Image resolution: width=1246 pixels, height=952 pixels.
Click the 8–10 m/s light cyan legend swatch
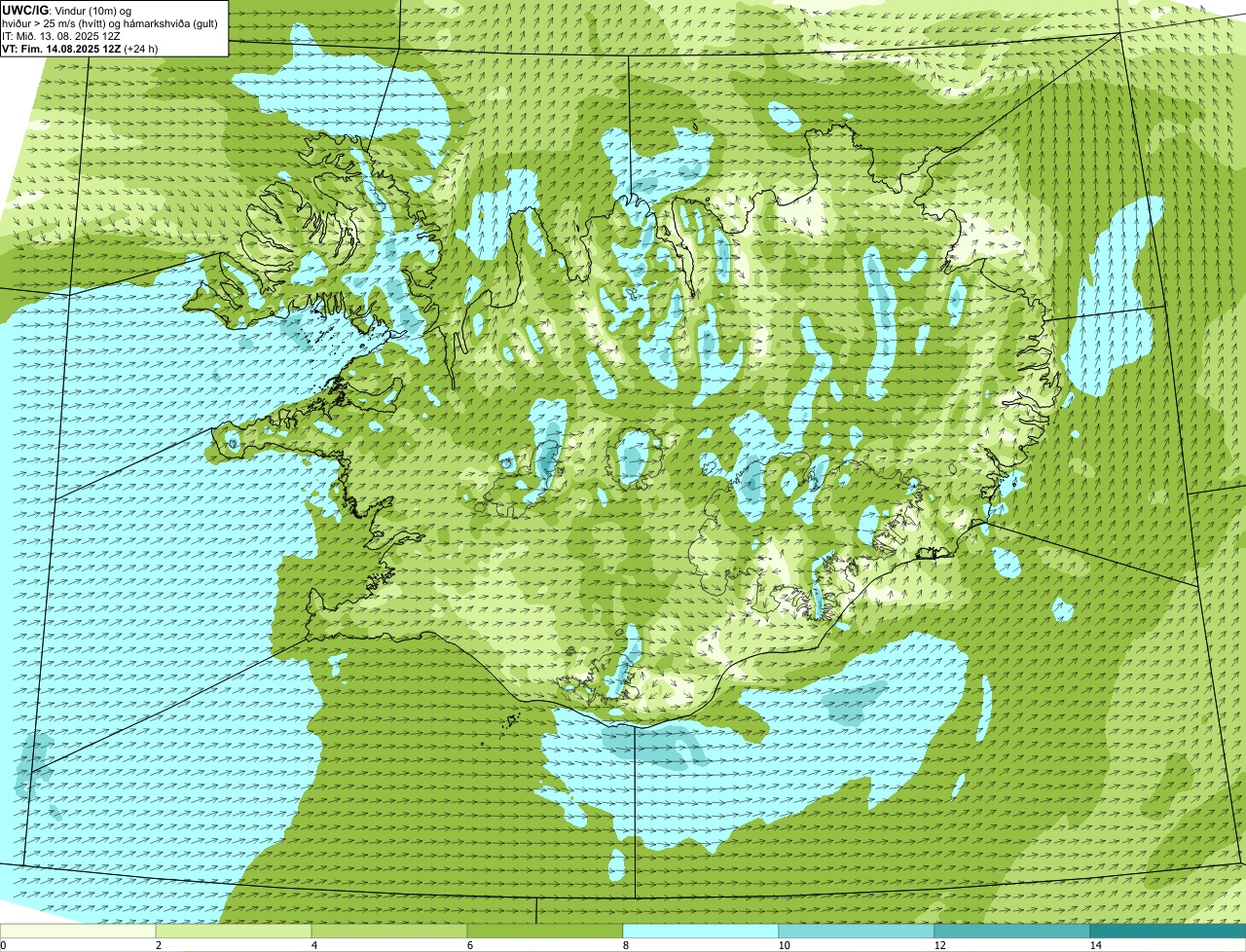coord(701,931)
